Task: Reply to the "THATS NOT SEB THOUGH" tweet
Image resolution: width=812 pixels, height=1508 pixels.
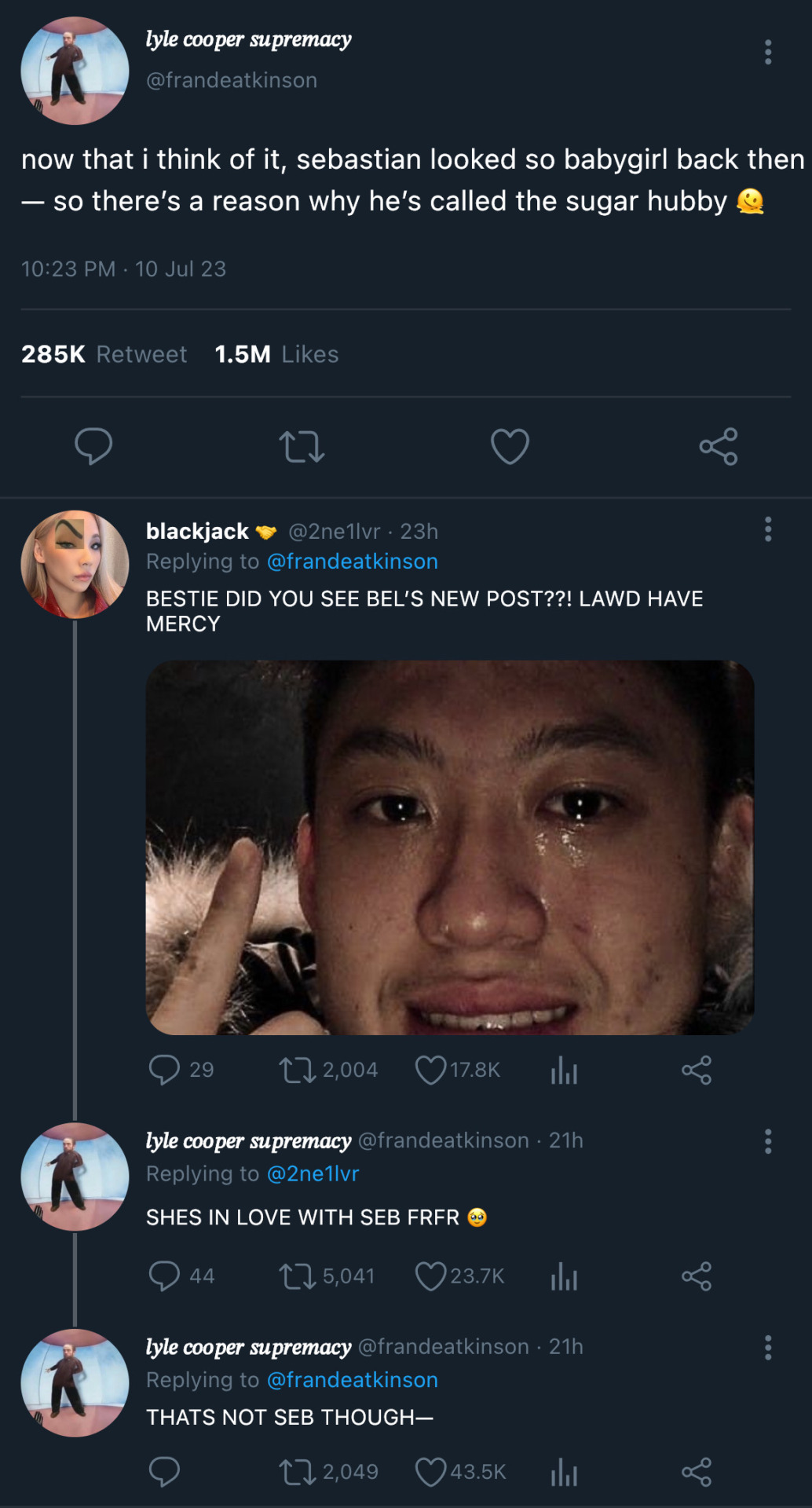Action: tap(164, 1472)
